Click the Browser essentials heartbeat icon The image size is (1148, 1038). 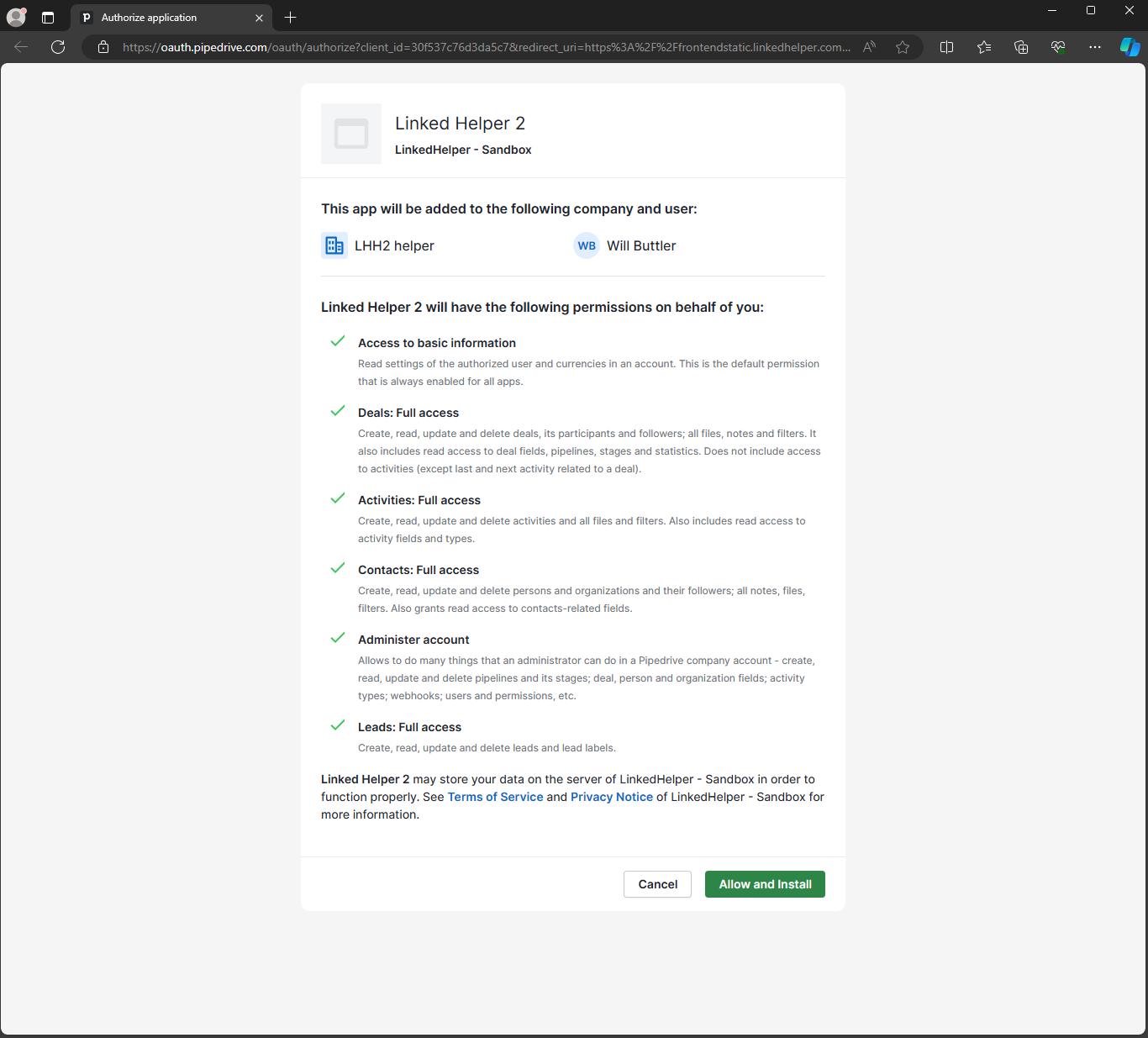click(1057, 47)
